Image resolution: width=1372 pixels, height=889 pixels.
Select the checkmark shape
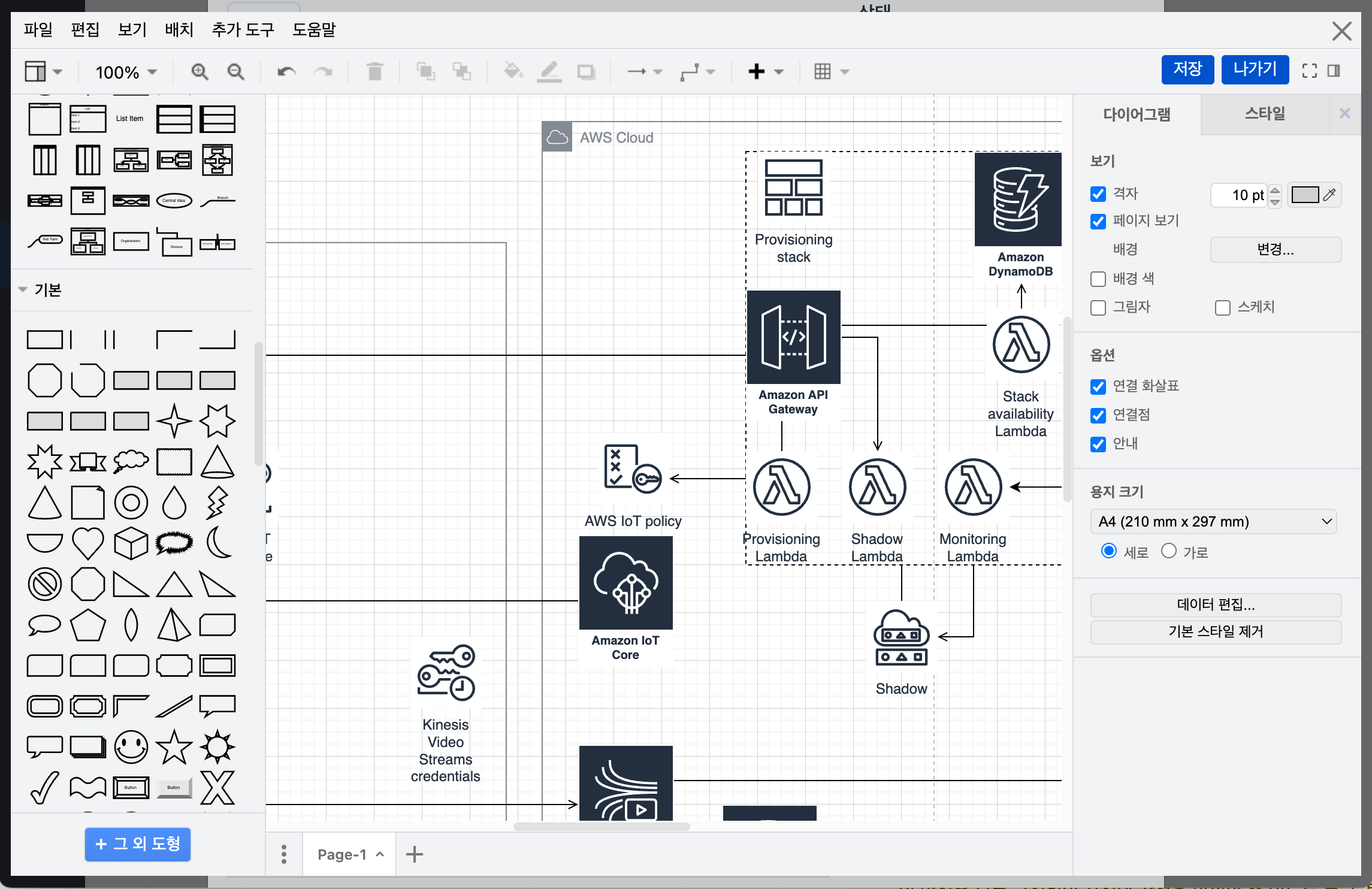tap(45, 787)
